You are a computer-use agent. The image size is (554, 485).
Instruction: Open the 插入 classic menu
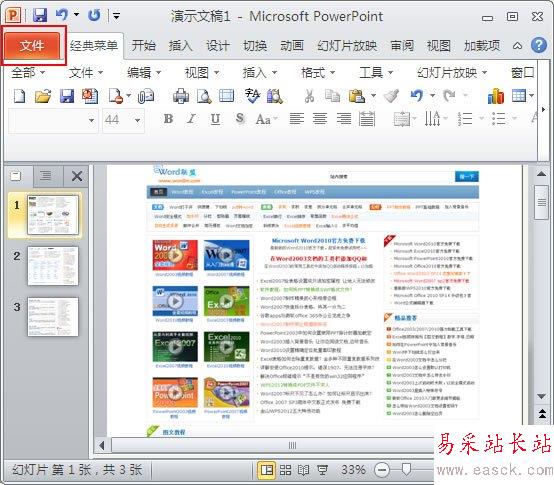260,72
